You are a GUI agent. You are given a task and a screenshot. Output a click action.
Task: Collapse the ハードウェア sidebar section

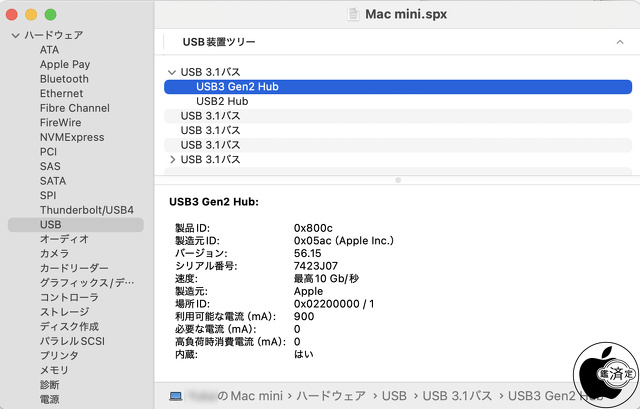(16, 36)
